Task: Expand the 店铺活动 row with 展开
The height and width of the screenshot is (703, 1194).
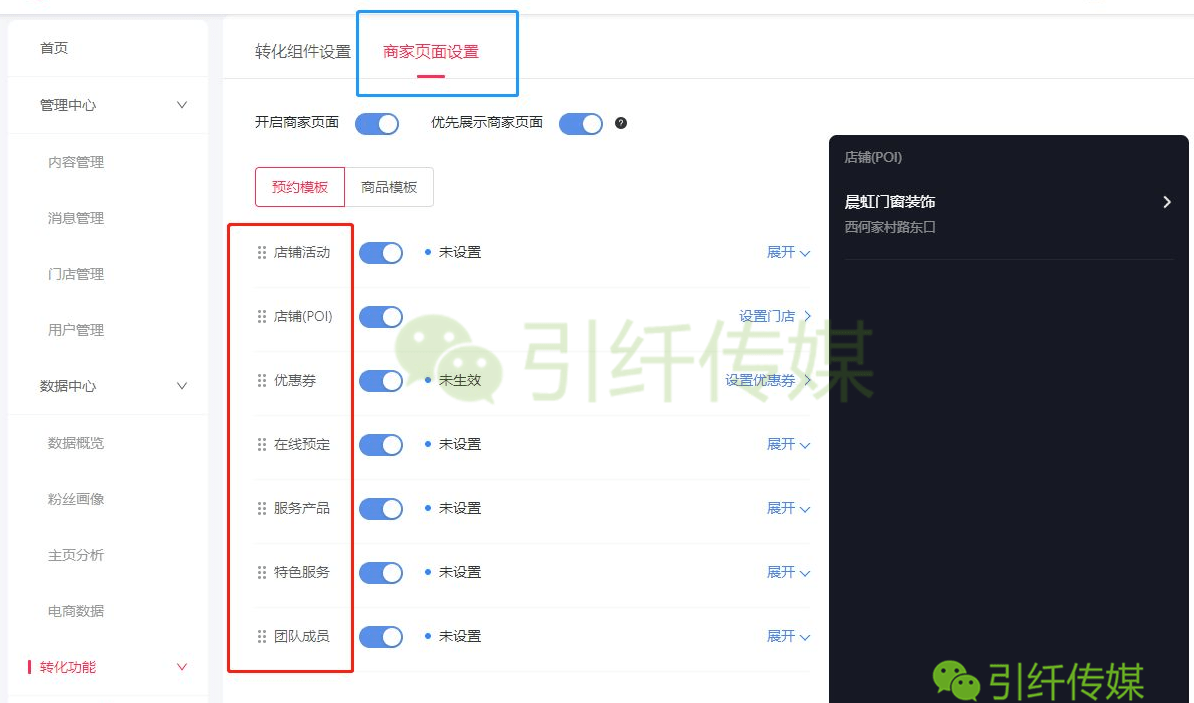Action: point(788,252)
